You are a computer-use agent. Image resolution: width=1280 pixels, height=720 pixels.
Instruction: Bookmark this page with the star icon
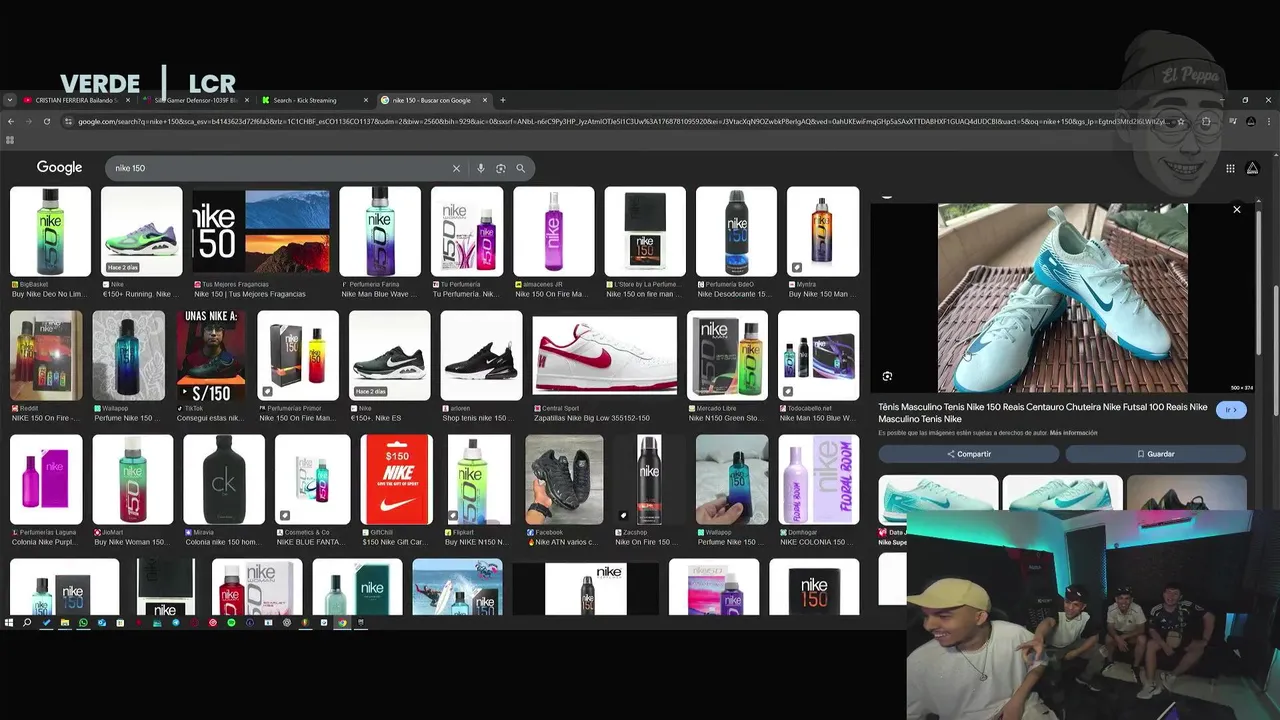pyautogui.click(x=1181, y=122)
